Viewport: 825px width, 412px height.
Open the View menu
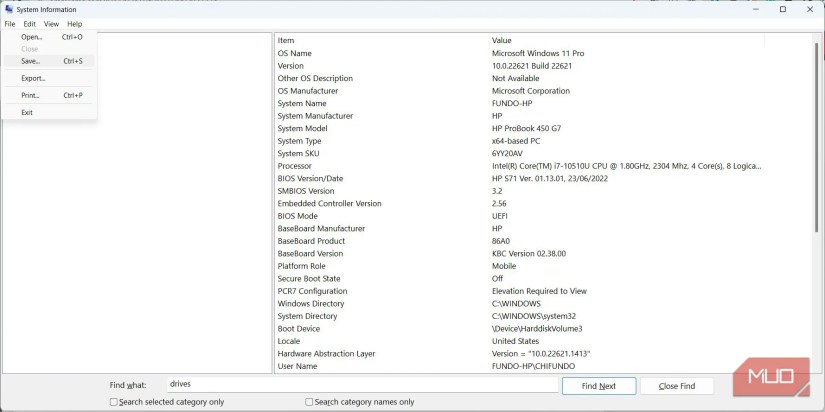52,24
